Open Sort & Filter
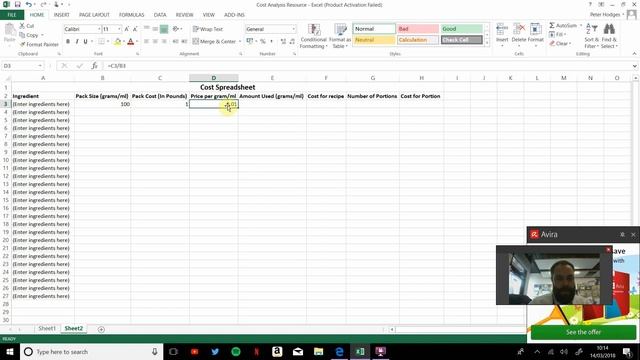Viewport: 640px width, 360px height. tap(591, 36)
